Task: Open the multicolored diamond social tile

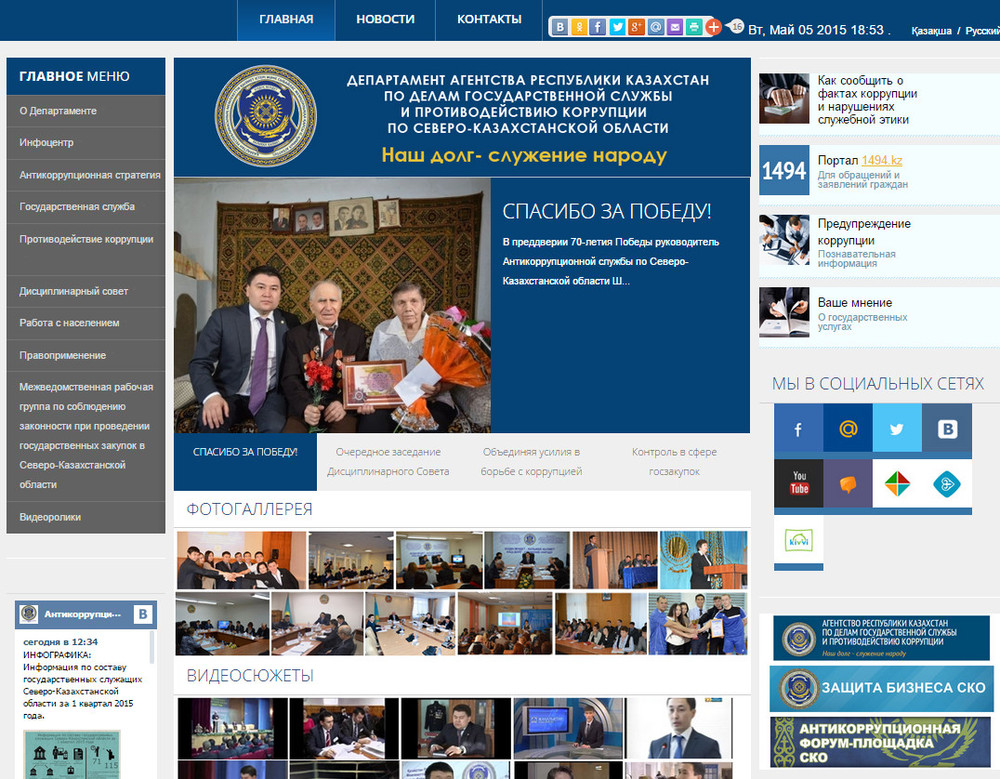Action: coord(897,484)
